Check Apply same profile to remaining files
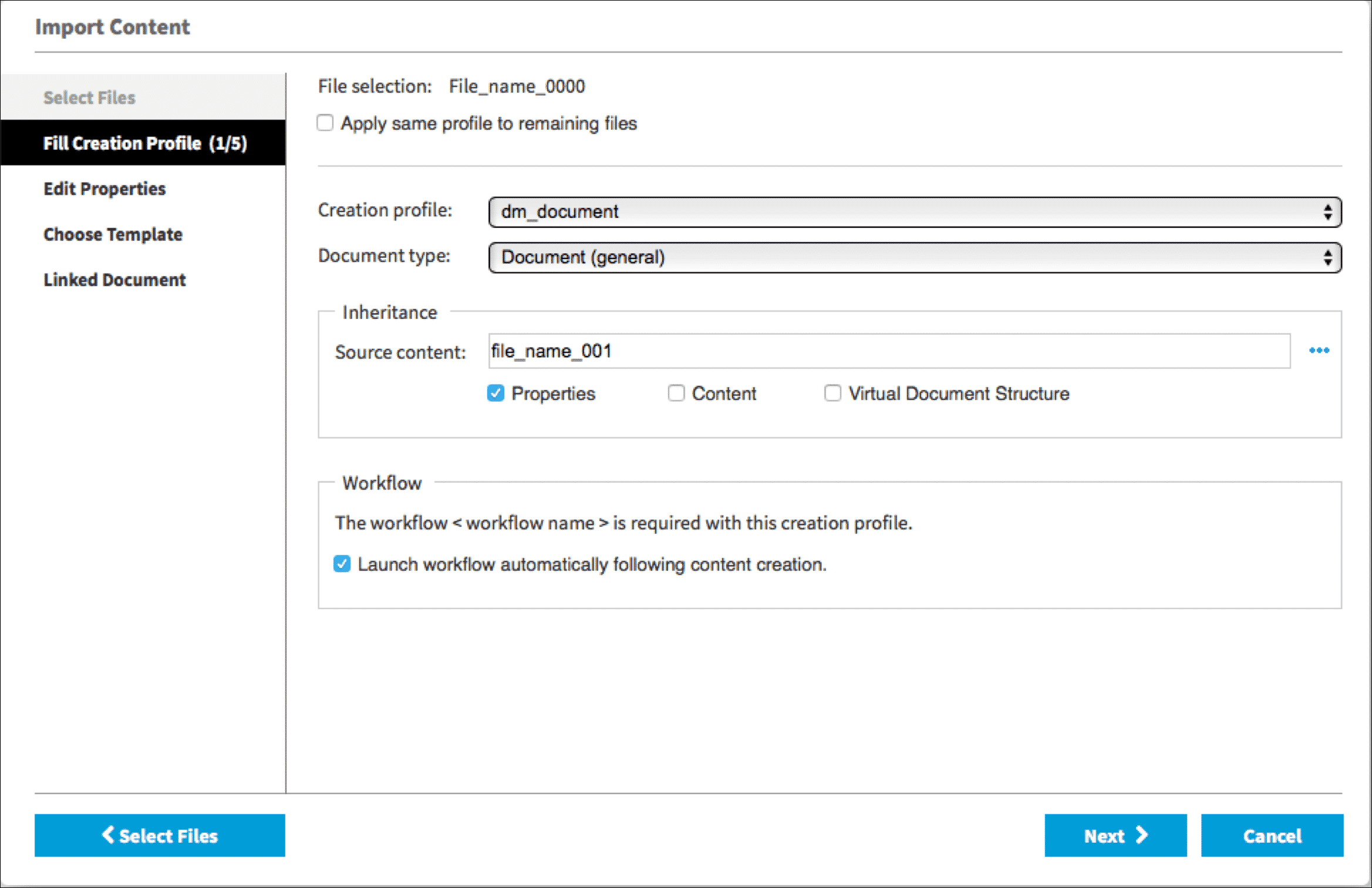Image resolution: width=1372 pixels, height=888 pixels. tap(325, 123)
